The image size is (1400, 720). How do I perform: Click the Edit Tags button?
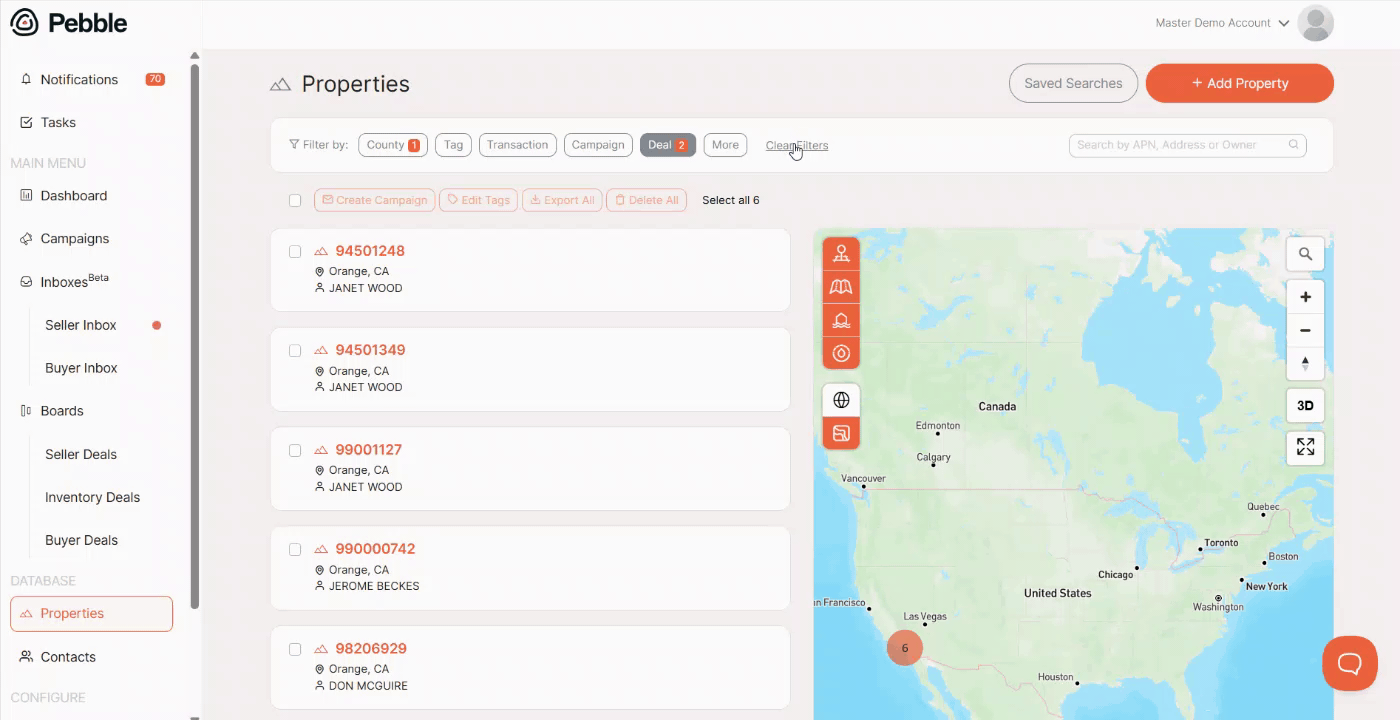[479, 200]
